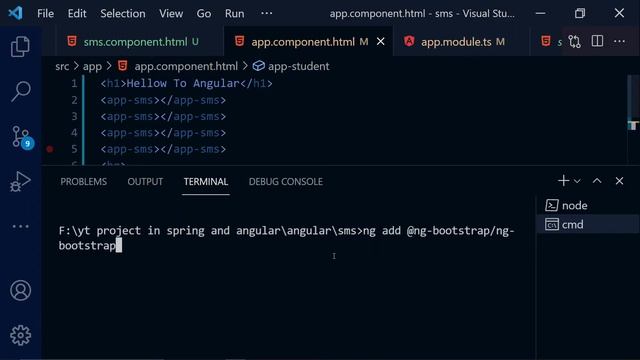The height and width of the screenshot is (360, 640).
Task: Open the Selection menu
Action: [122, 13]
